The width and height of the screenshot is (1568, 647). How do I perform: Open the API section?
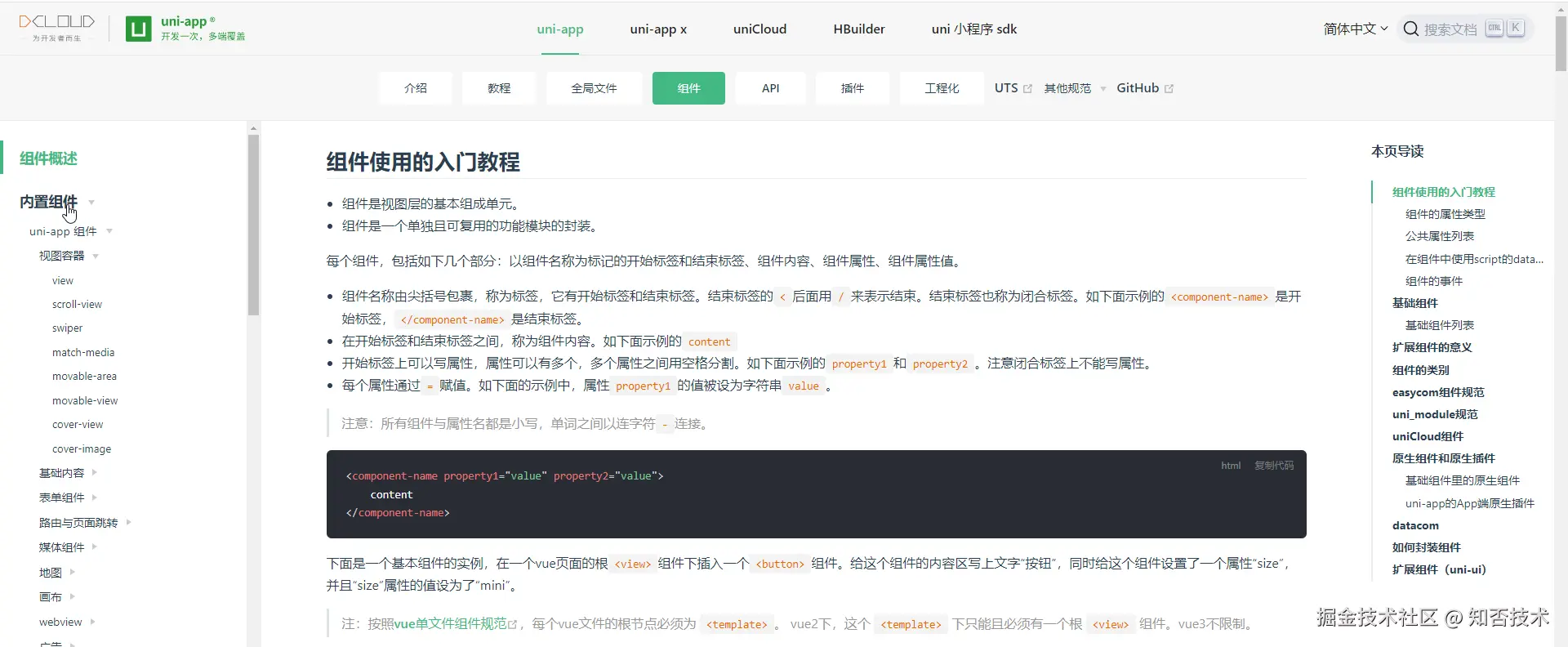tap(771, 88)
